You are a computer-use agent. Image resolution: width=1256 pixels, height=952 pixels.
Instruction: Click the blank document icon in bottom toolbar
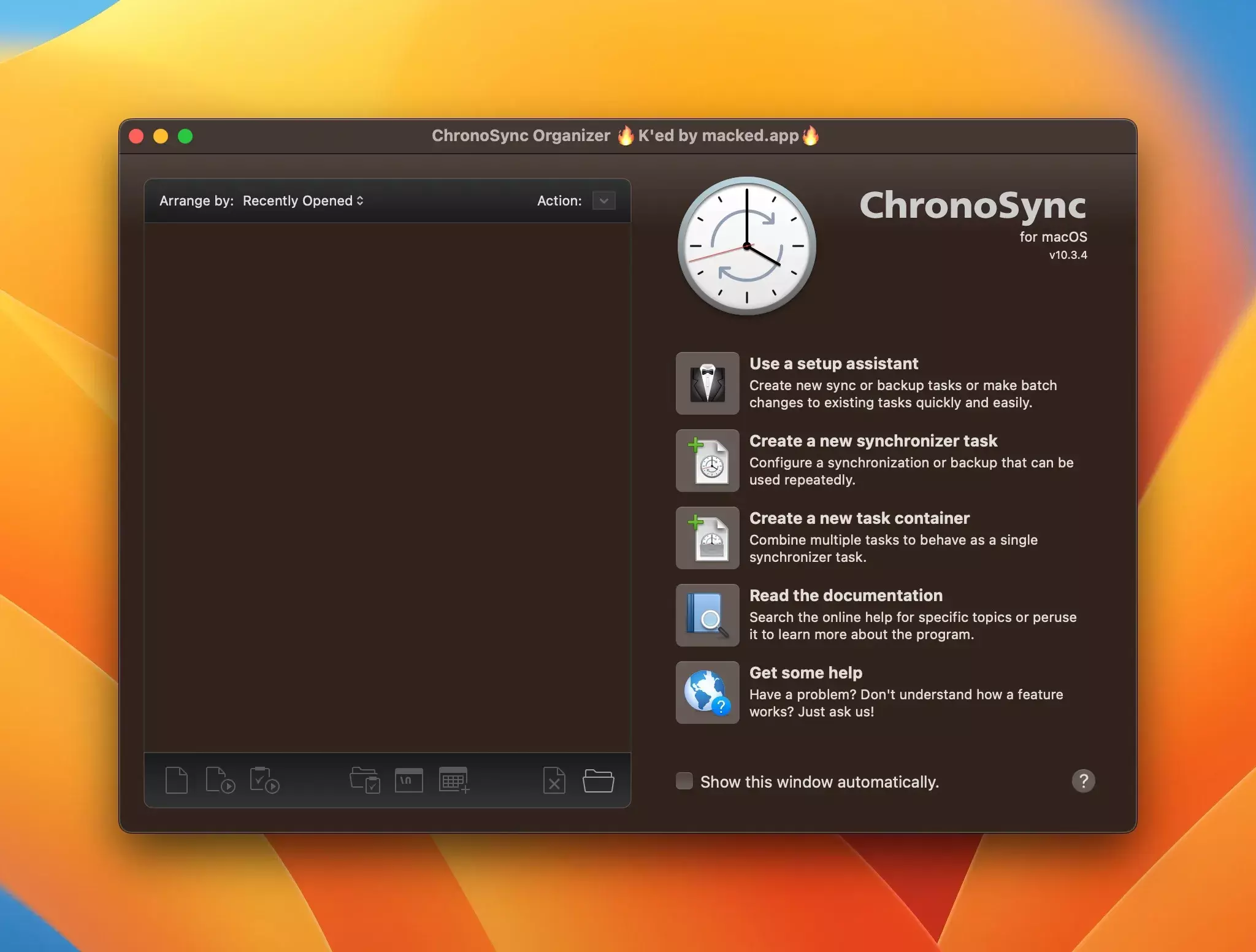(x=177, y=780)
